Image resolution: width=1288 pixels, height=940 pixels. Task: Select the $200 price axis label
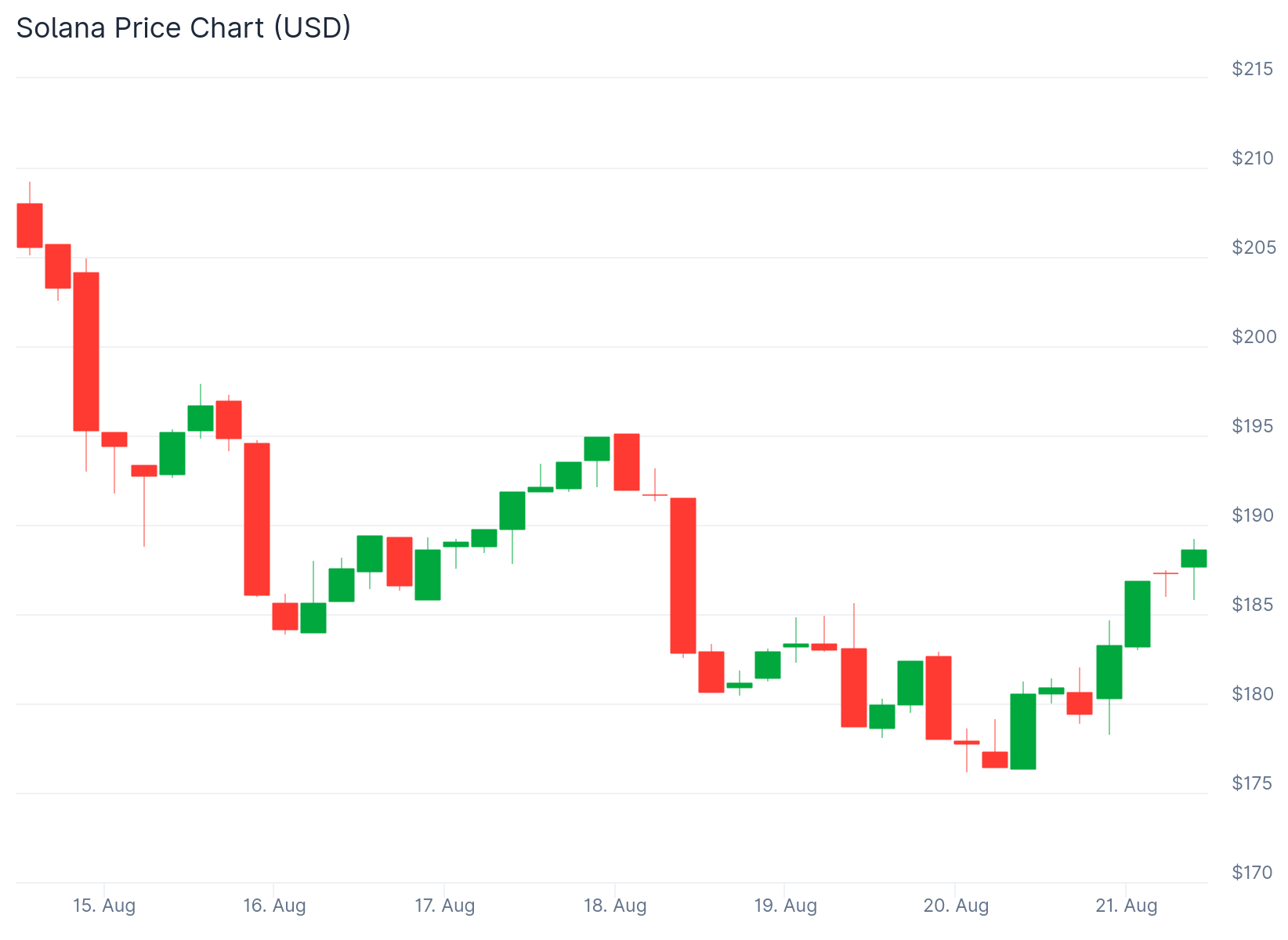point(1253,337)
